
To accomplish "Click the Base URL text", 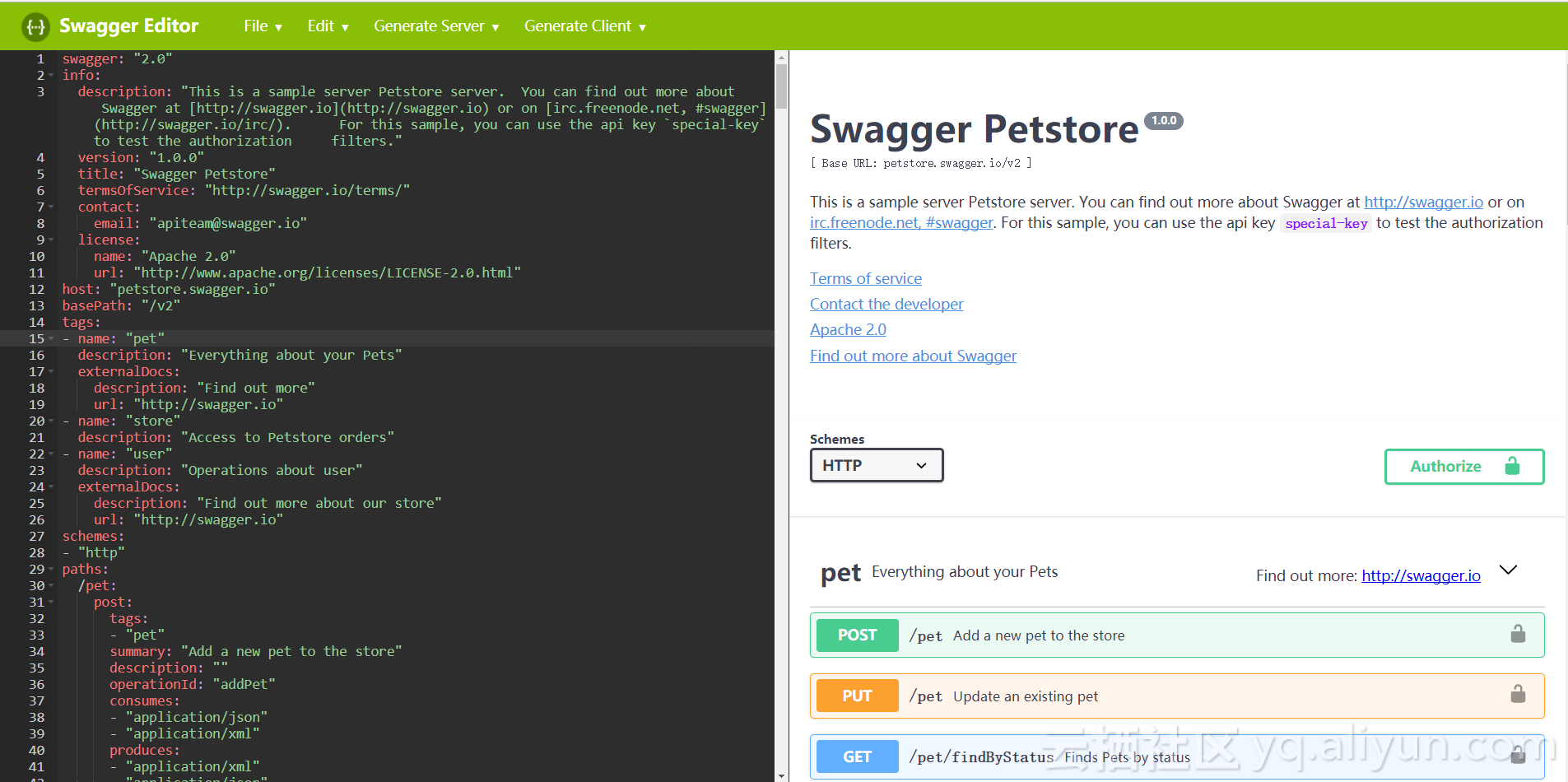I will pos(921,163).
